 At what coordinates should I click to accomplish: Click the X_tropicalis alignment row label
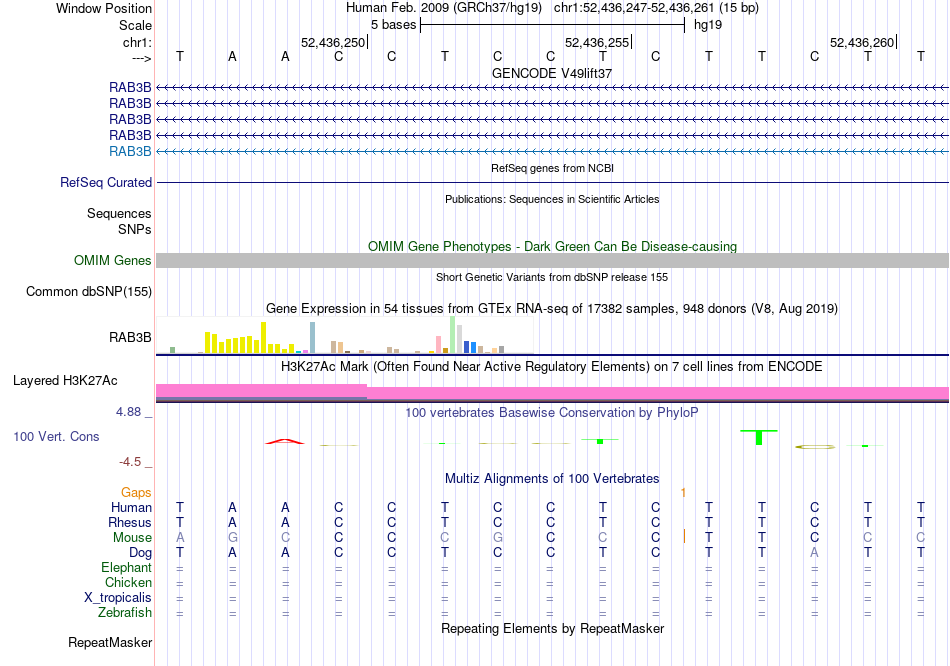point(118,598)
